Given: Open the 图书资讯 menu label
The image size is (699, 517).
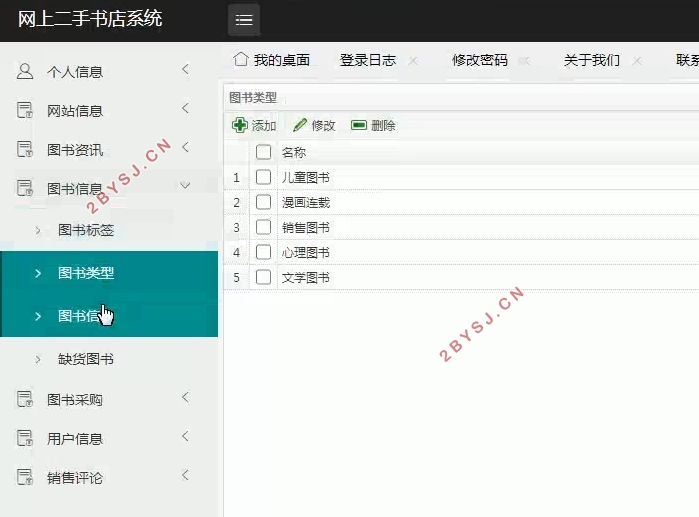Looking at the screenshot, I should coord(75,150).
